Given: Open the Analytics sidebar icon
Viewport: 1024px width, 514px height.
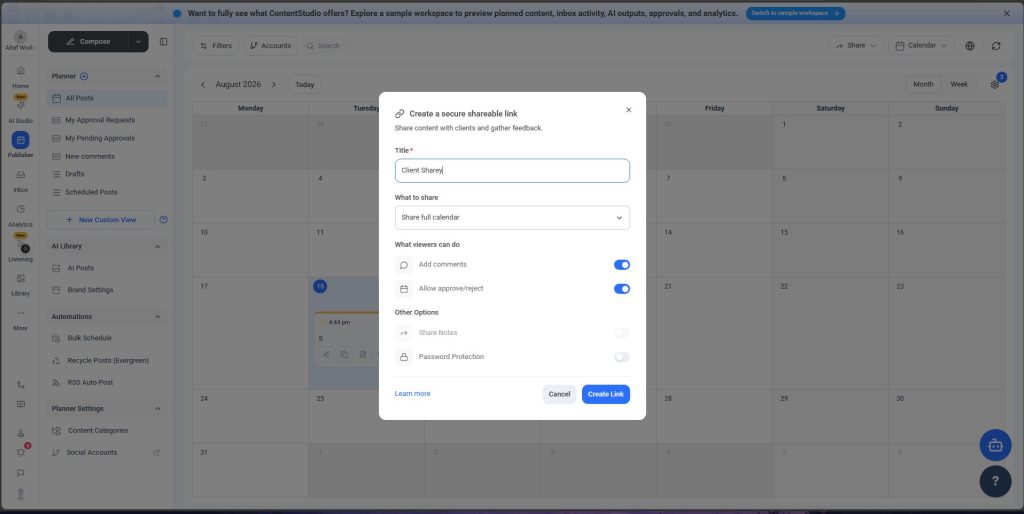Looking at the screenshot, I should [x=20, y=209].
